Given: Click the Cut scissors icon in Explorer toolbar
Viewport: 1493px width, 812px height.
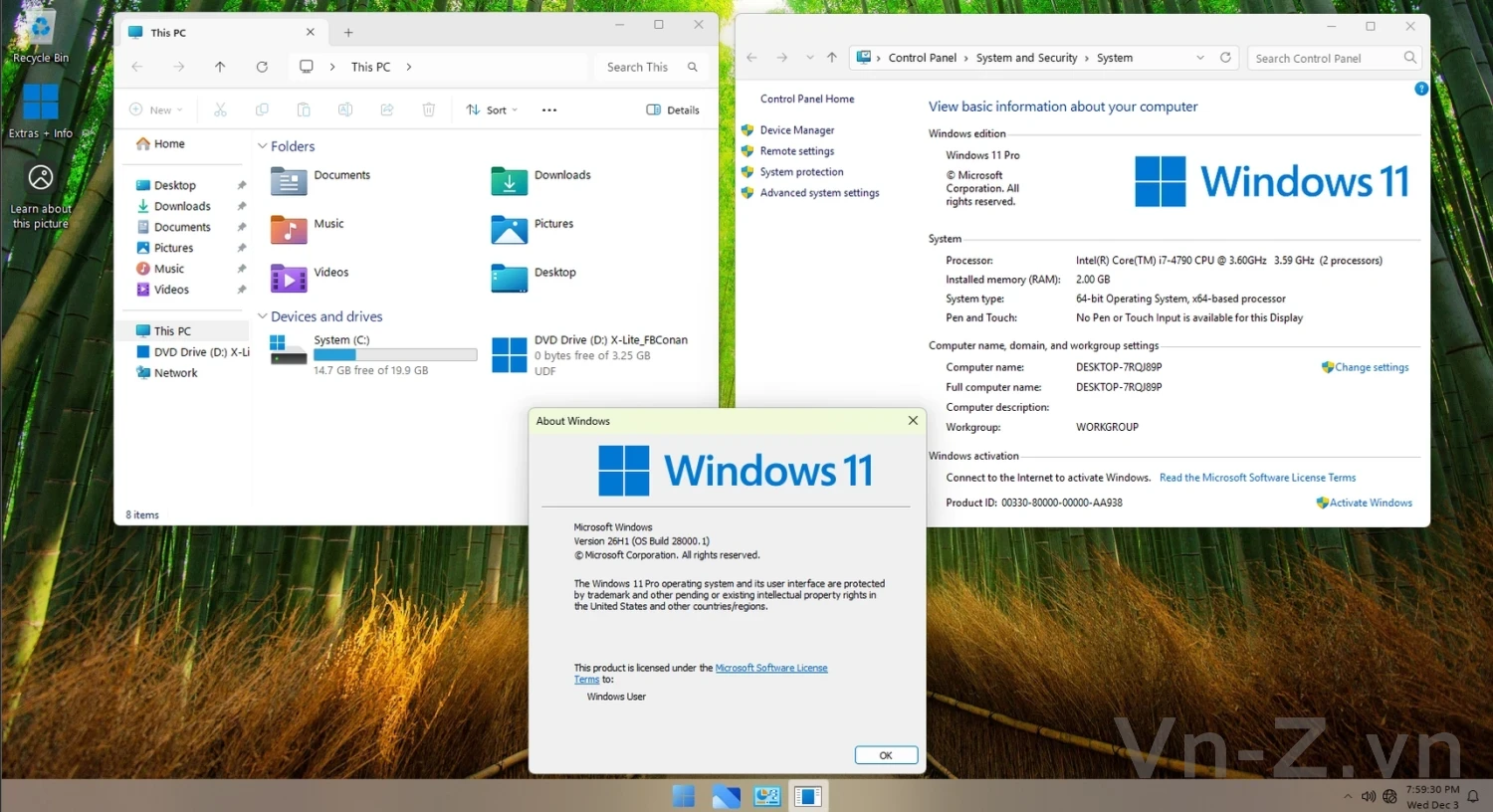Looking at the screenshot, I should (x=220, y=109).
